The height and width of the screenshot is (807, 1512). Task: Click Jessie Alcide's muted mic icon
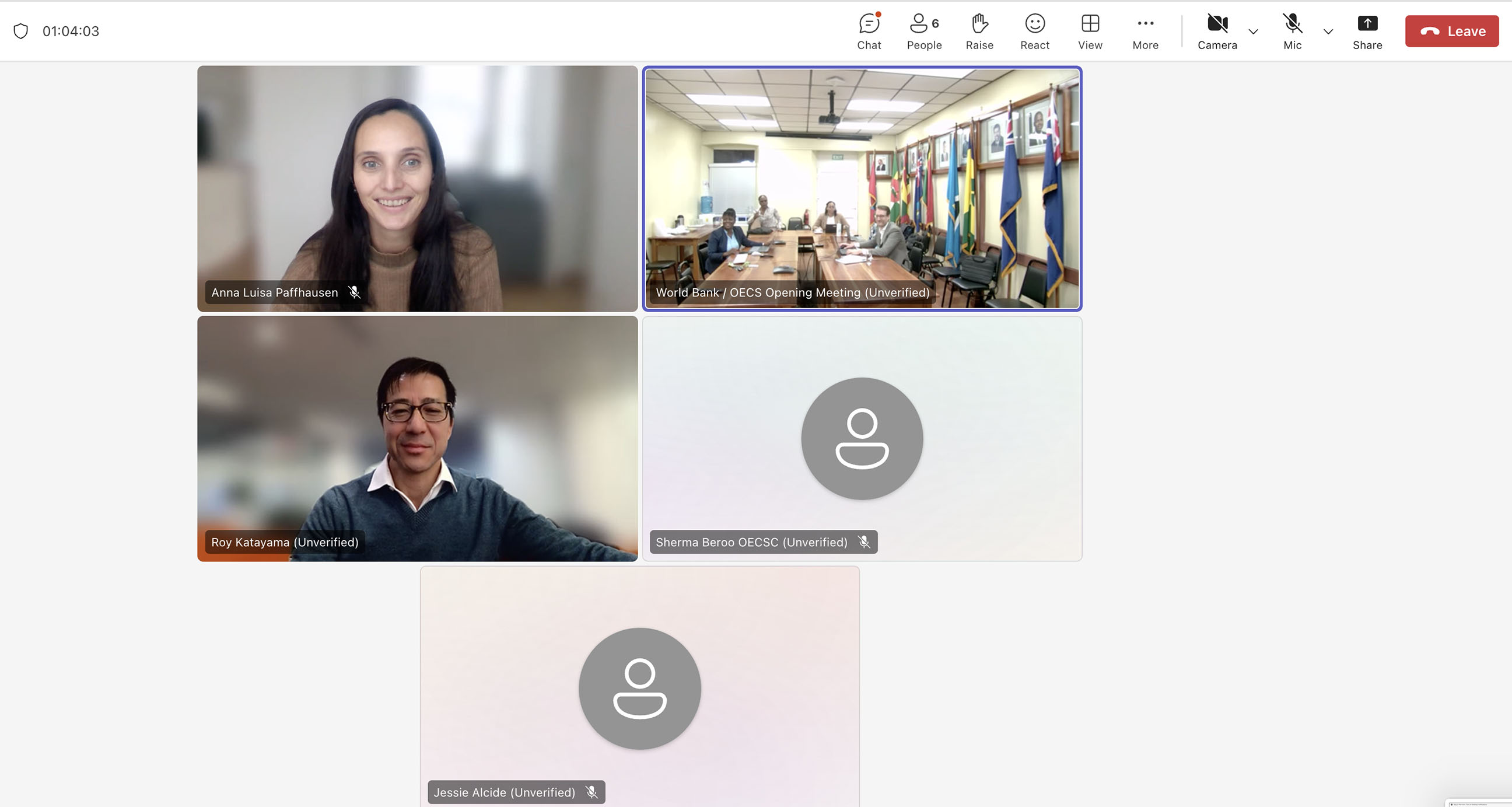pos(591,792)
